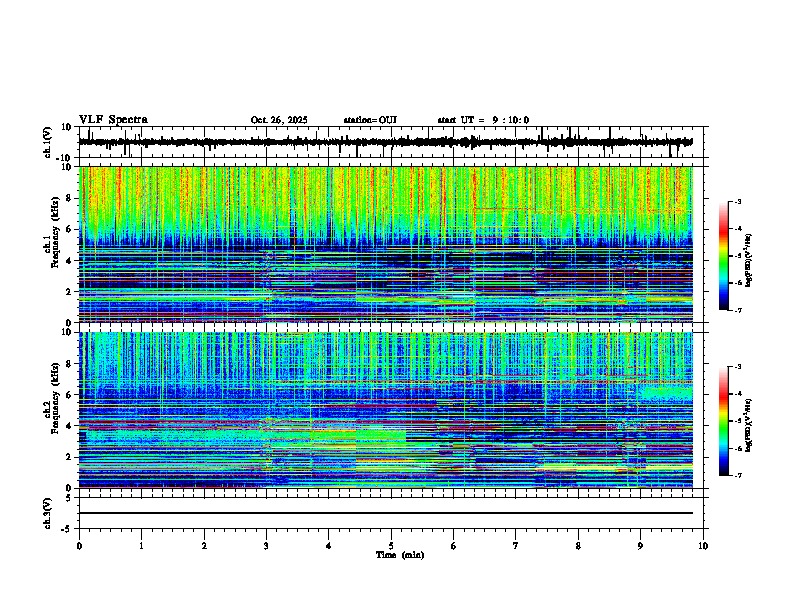Click the "Time (min)" axis label
Viewport: 792px width, 612px height.
pos(400,555)
